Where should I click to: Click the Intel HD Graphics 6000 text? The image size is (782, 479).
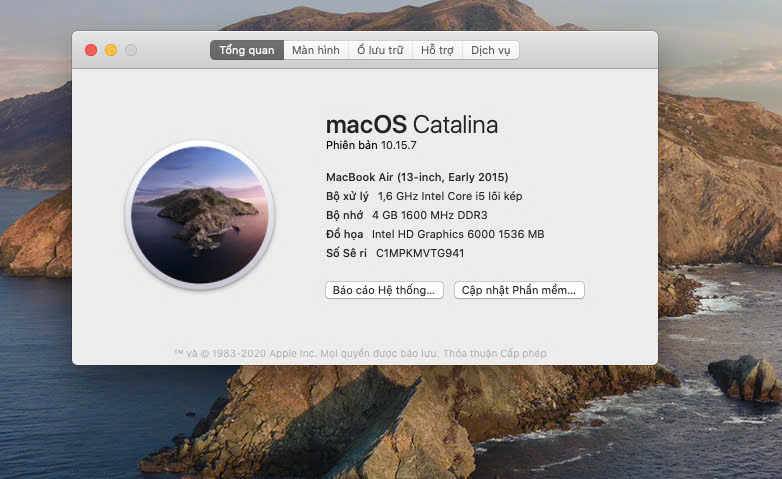click(x=458, y=234)
